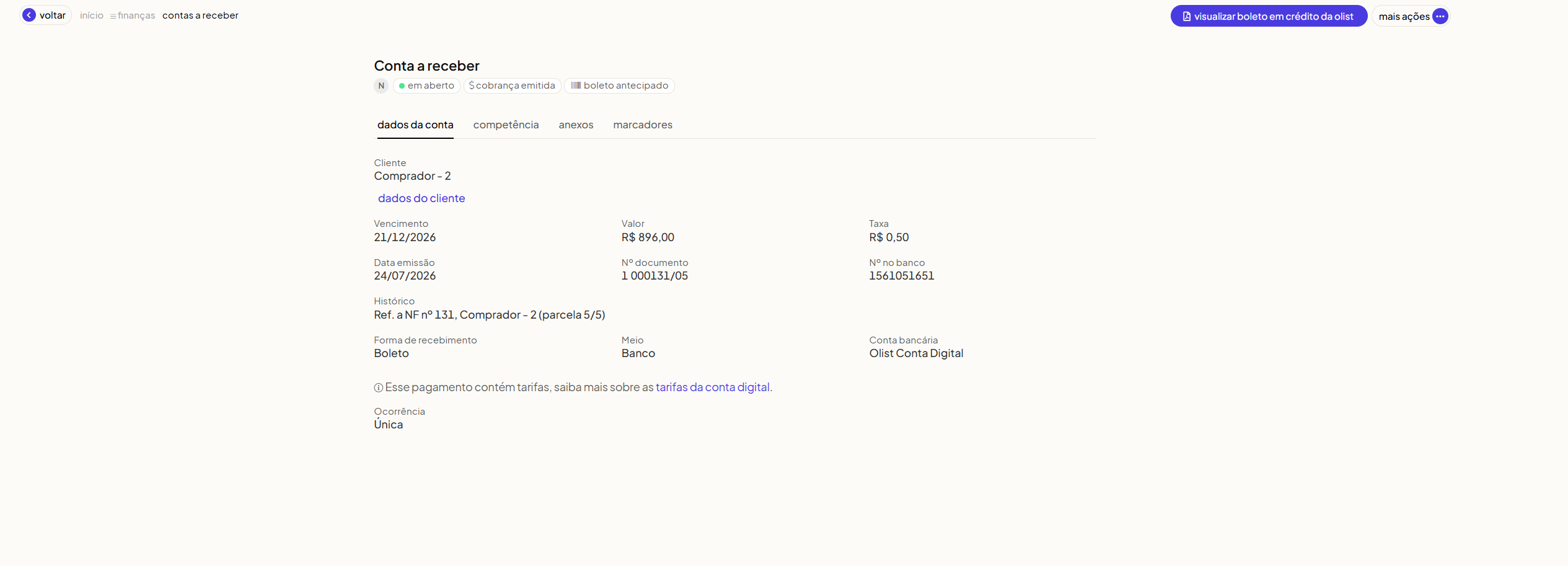Click the Conta a receber heading

point(426,66)
